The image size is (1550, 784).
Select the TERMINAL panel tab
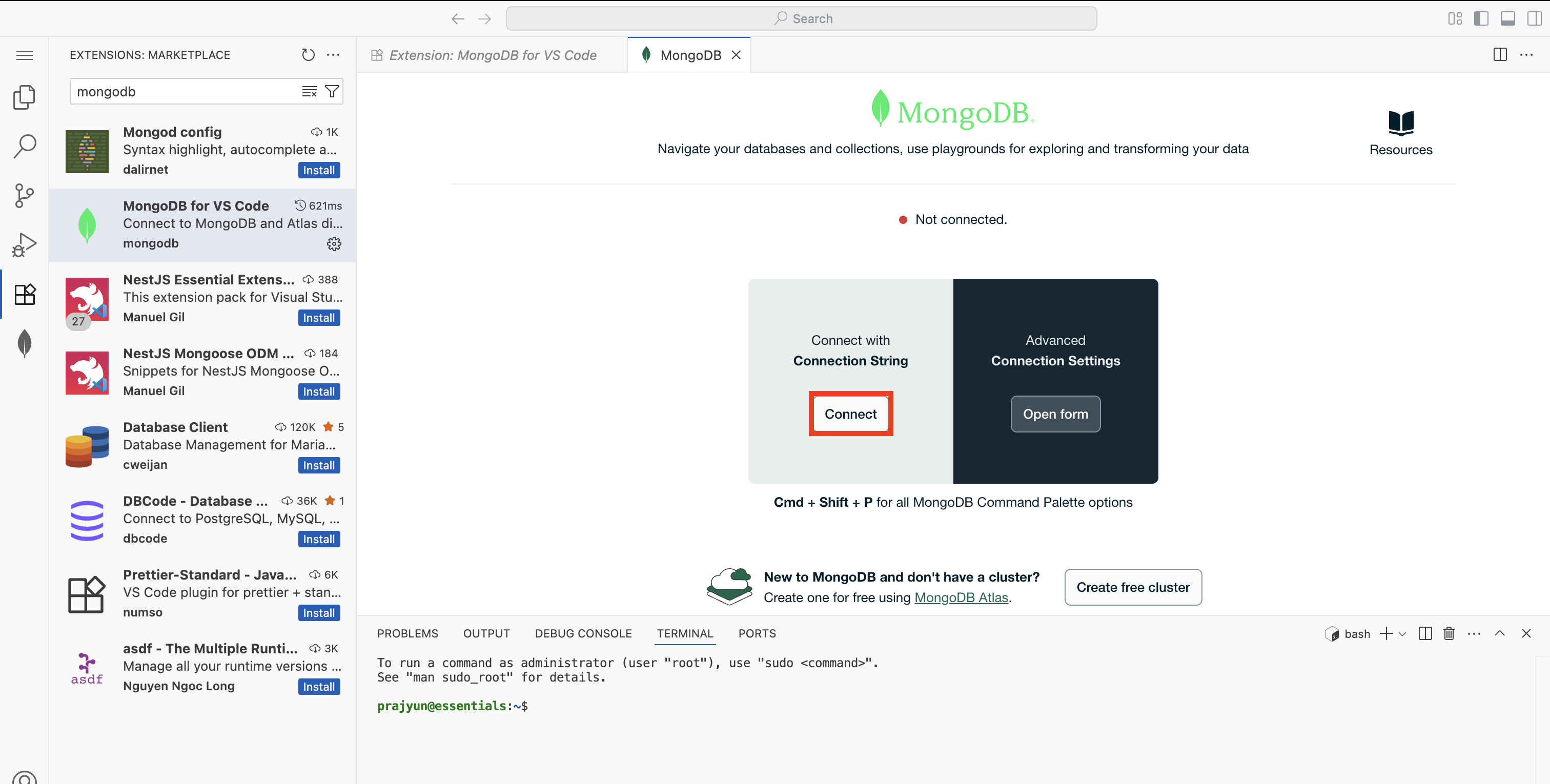685,633
